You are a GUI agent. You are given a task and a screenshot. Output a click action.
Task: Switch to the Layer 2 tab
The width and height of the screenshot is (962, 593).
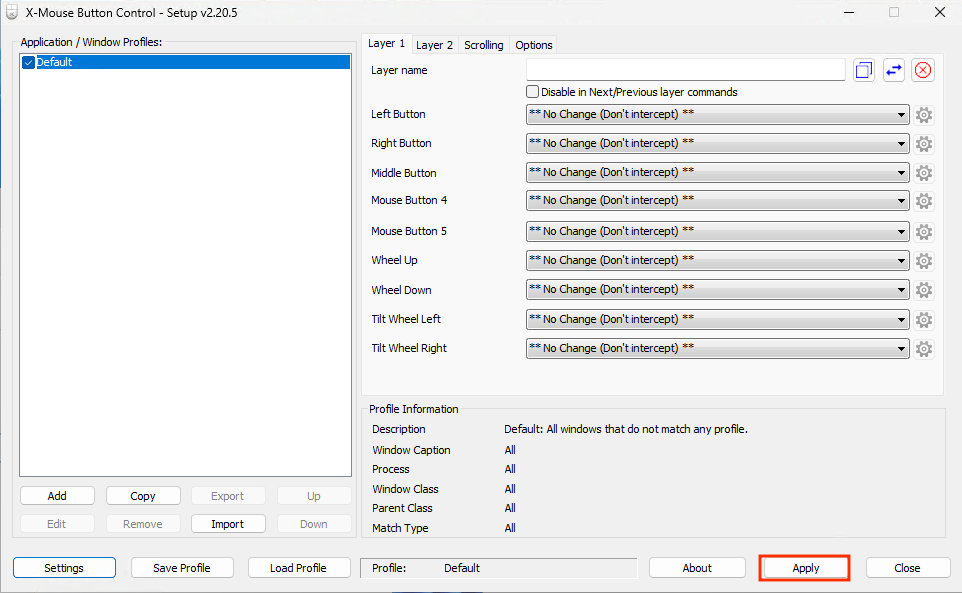point(434,45)
